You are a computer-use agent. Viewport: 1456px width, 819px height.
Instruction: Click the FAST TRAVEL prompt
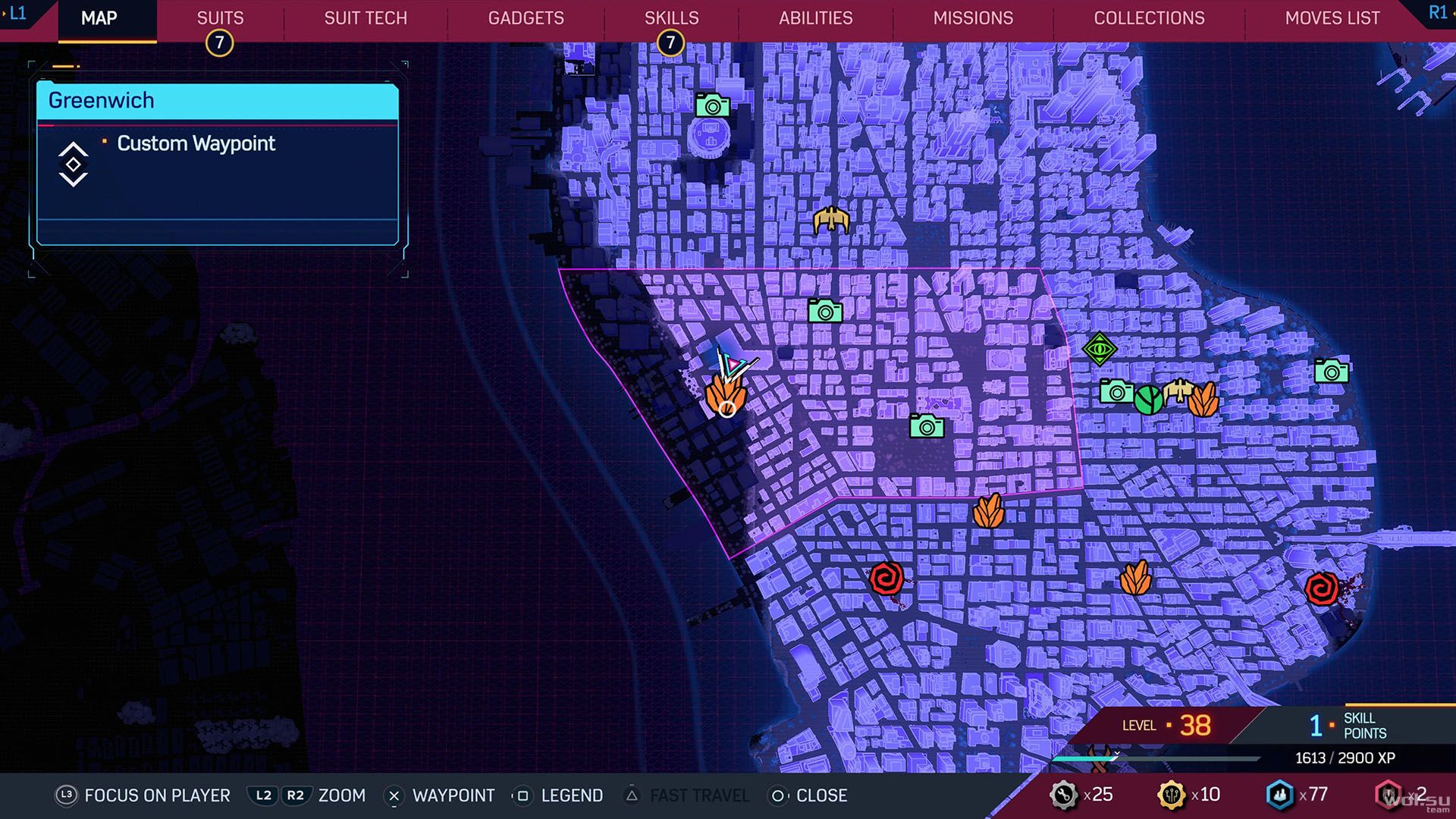686,795
